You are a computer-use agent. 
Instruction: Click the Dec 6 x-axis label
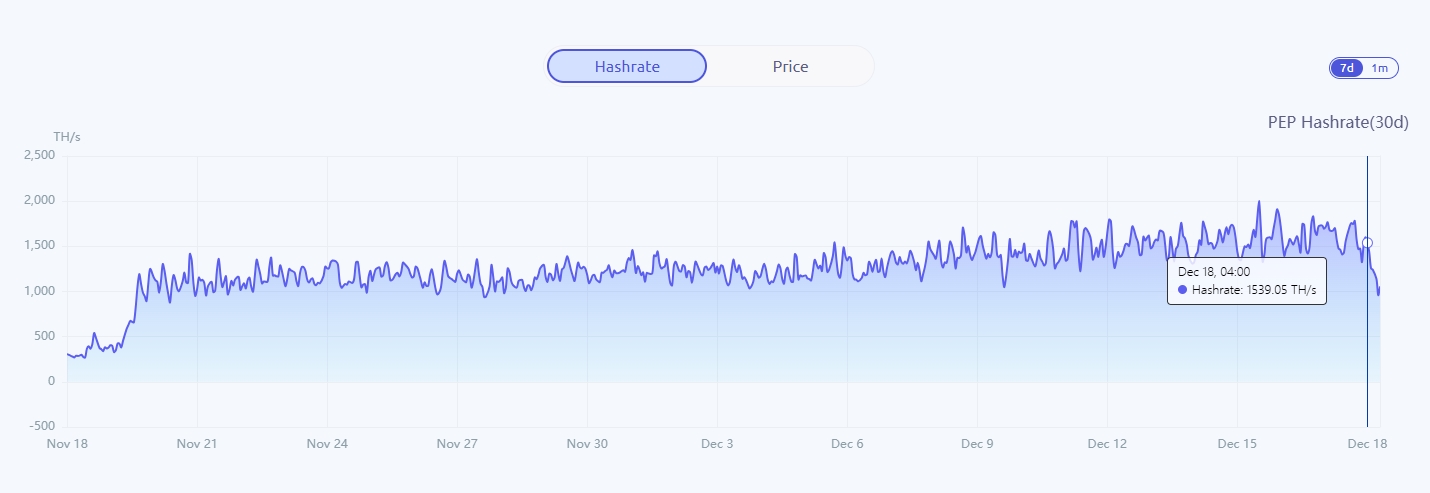tap(846, 443)
